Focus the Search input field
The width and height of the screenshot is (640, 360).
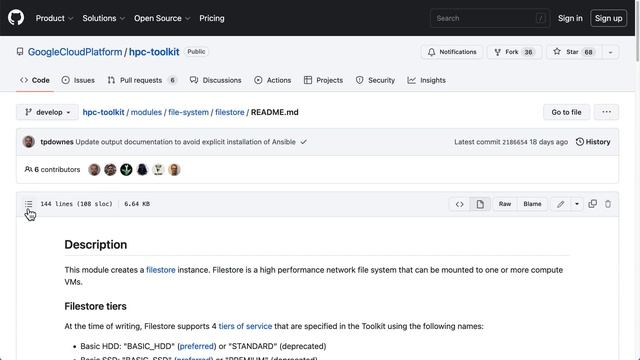(490, 18)
